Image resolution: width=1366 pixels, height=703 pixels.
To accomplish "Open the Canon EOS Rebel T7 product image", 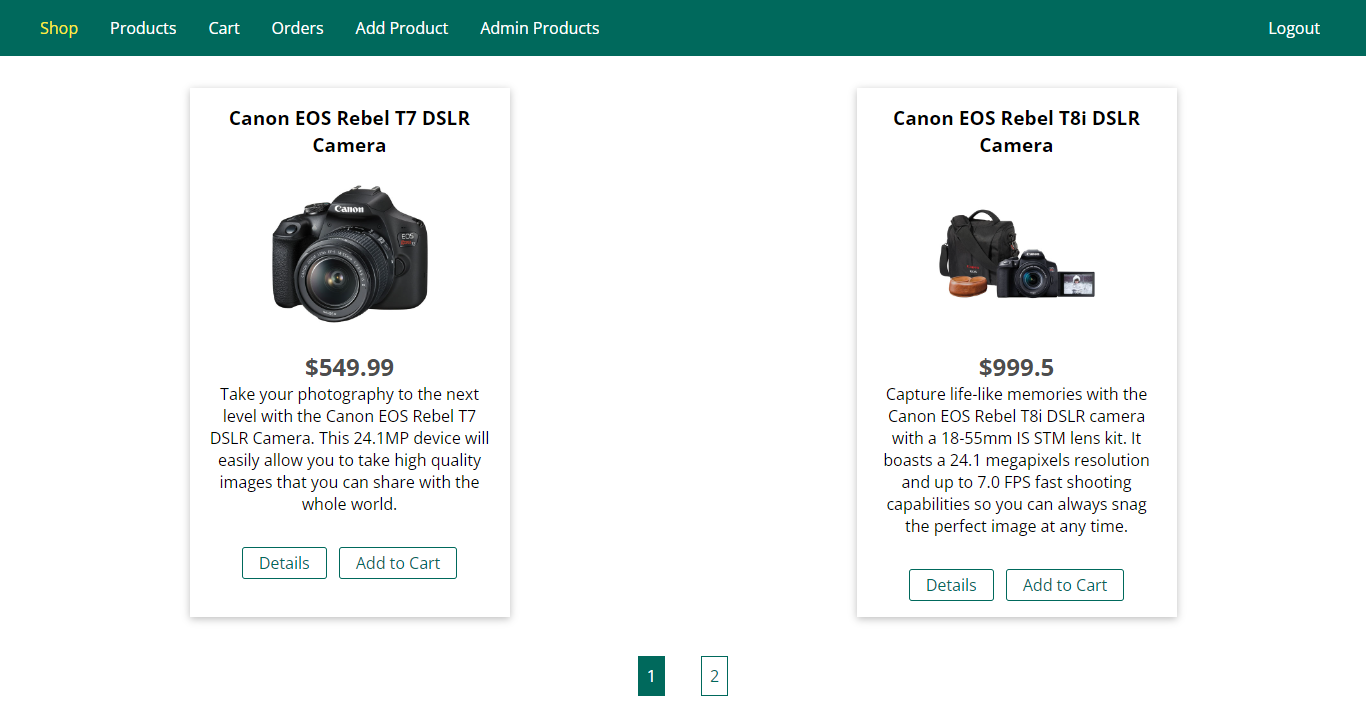I will [x=349, y=253].
